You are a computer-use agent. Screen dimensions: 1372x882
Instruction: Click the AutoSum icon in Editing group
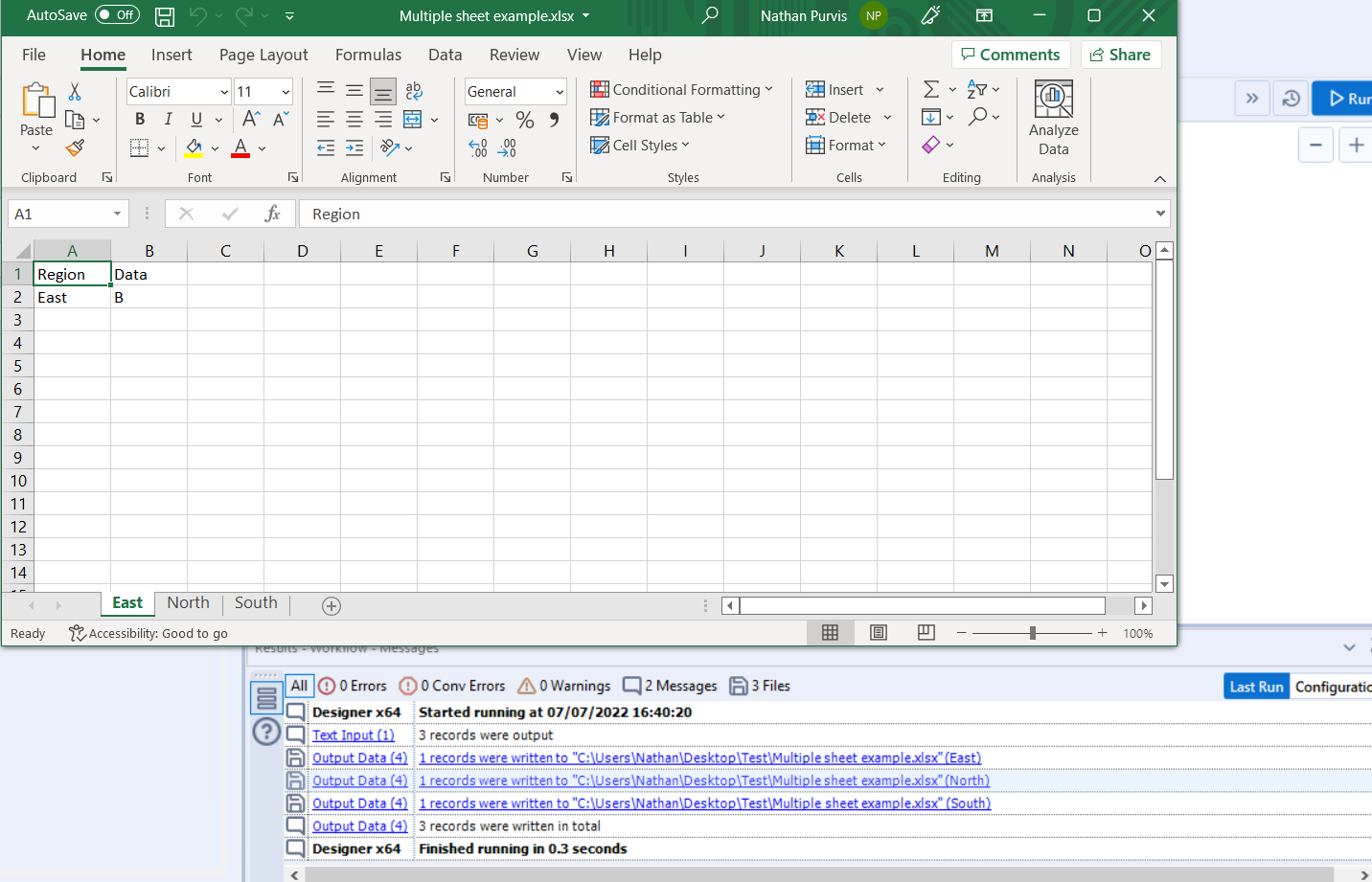pos(930,89)
